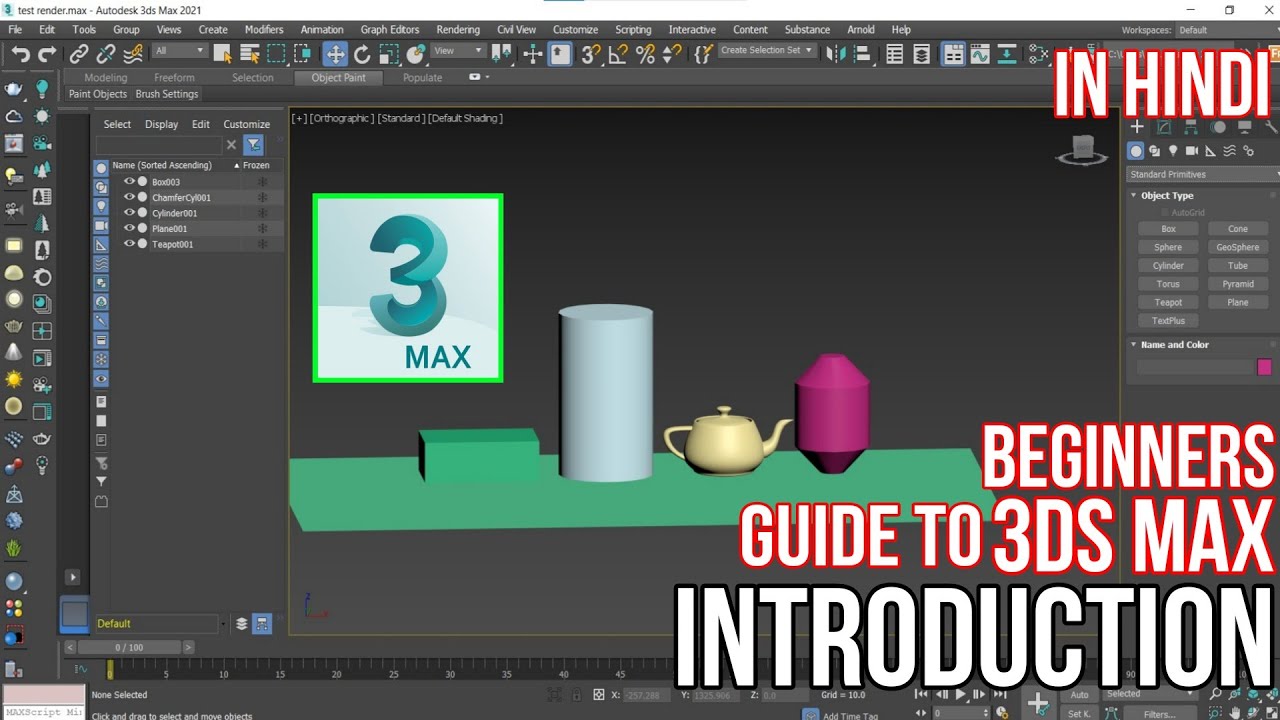Click the GeoSphere primitive button
The height and width of the screenshot is (720, 1280).
pos(1238,247)
